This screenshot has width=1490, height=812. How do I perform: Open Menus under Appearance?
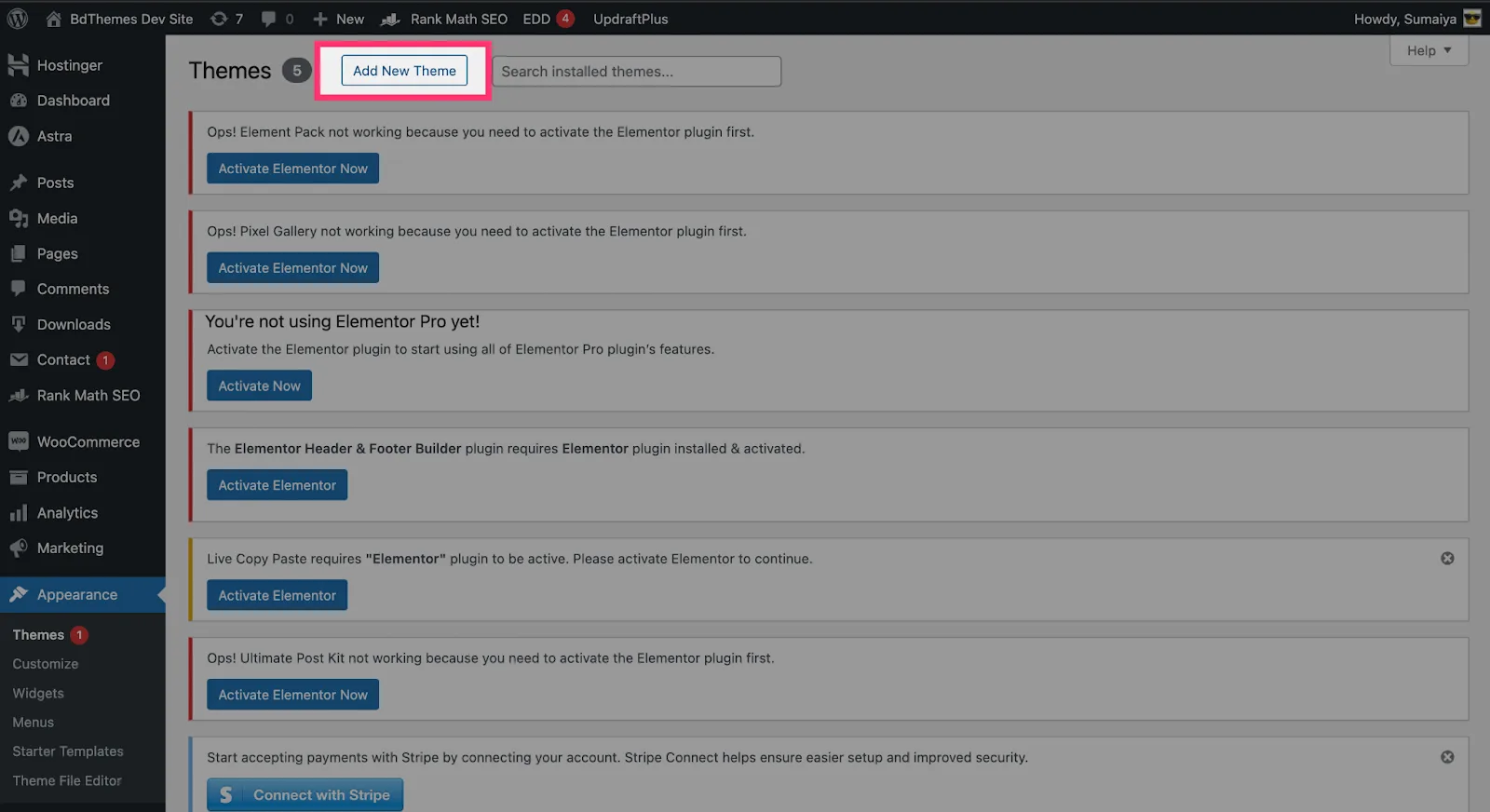[34, 723]
